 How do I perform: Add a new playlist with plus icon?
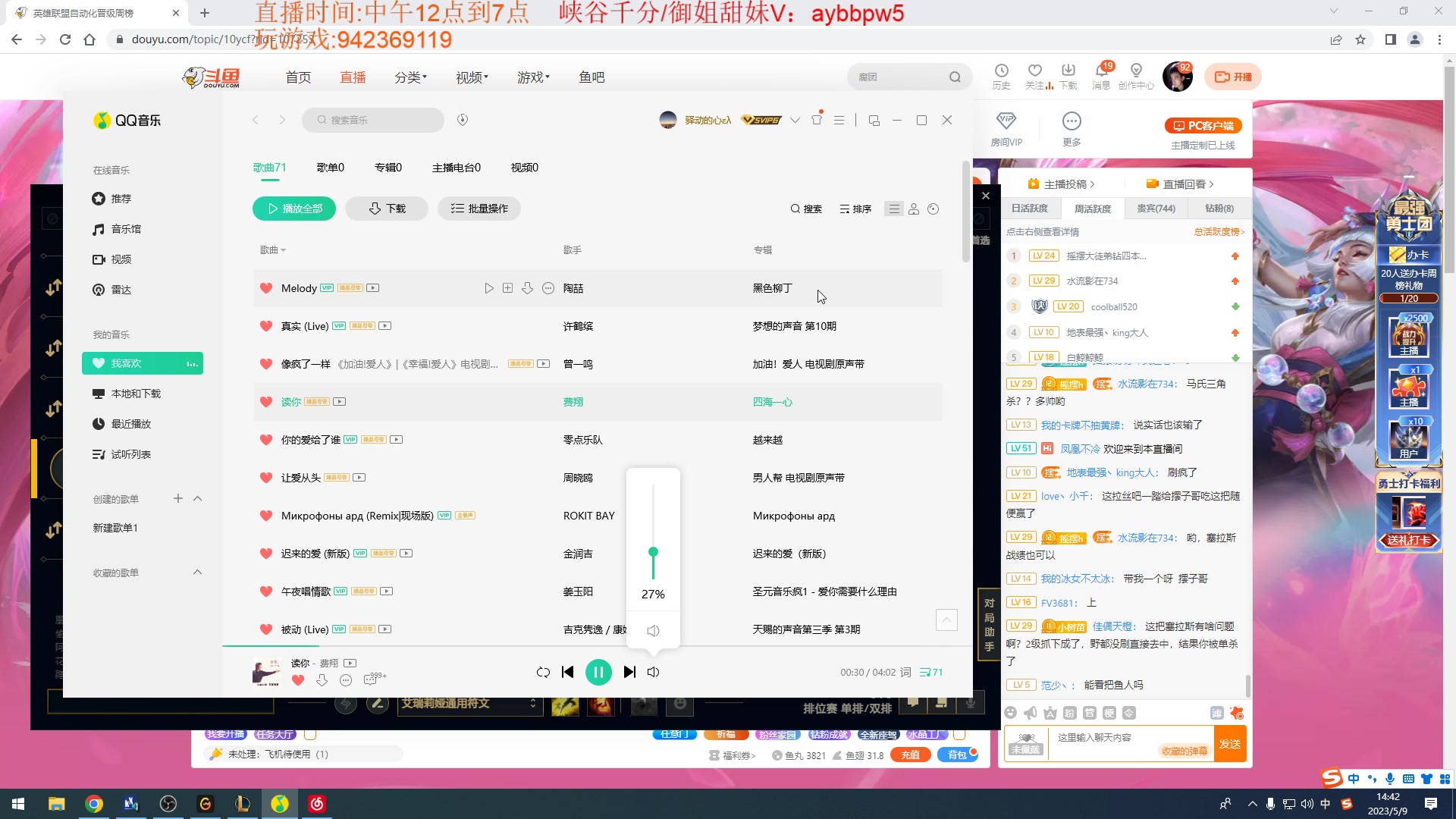pos(178,498)
